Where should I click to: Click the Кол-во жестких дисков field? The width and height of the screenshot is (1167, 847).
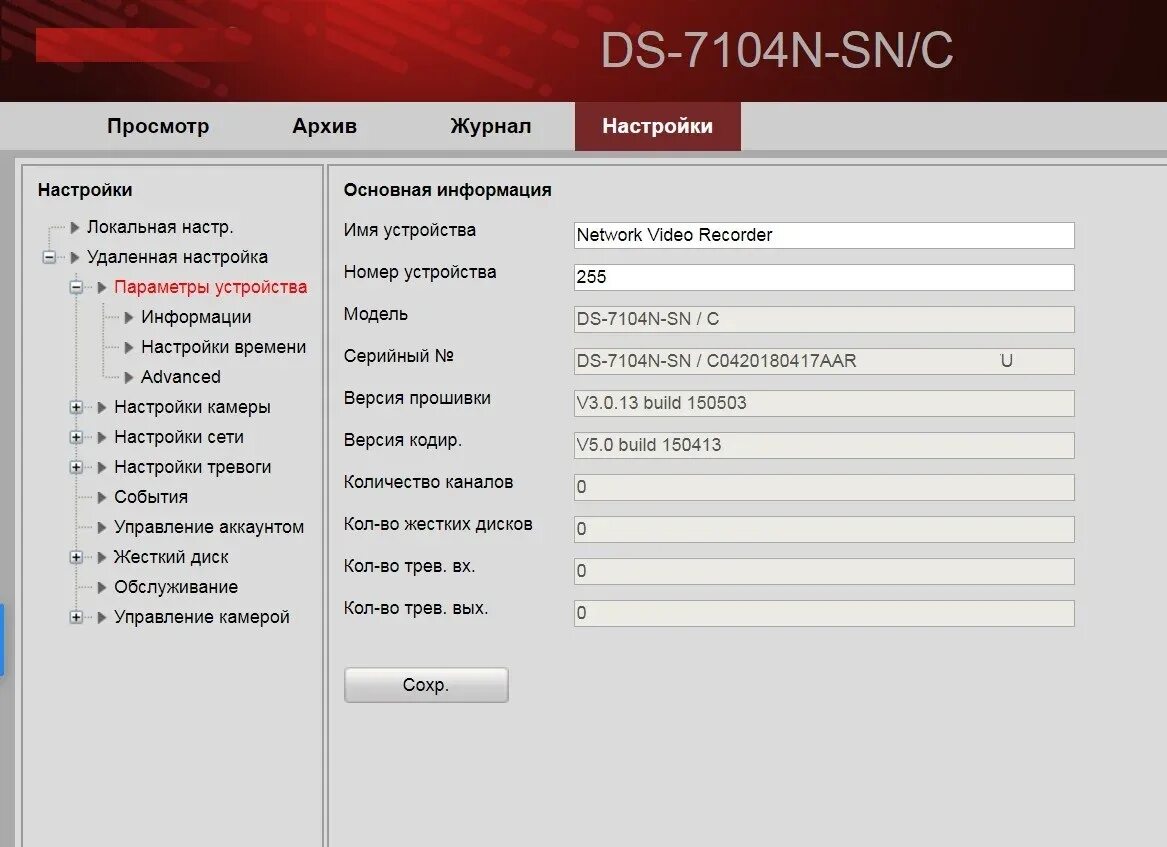[x=824, y=529]
